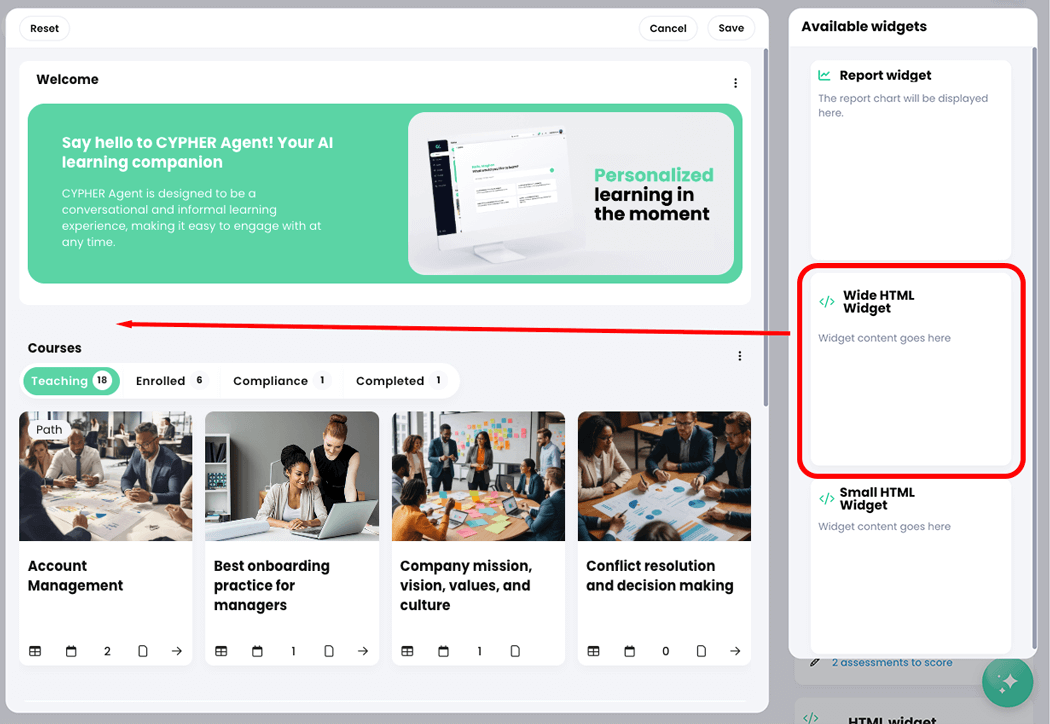The image size is (1050, 724).
Task: Open Account Management course via arrow icon
Action: coord(177,651)
